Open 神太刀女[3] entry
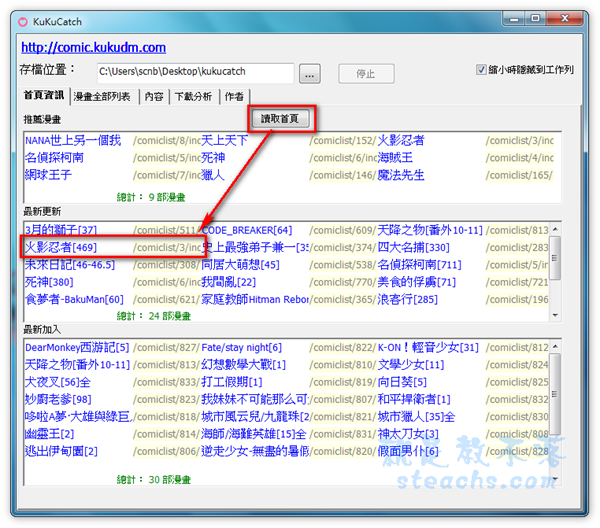The width and height of the screenshot is (600, 528). point(408,433)
